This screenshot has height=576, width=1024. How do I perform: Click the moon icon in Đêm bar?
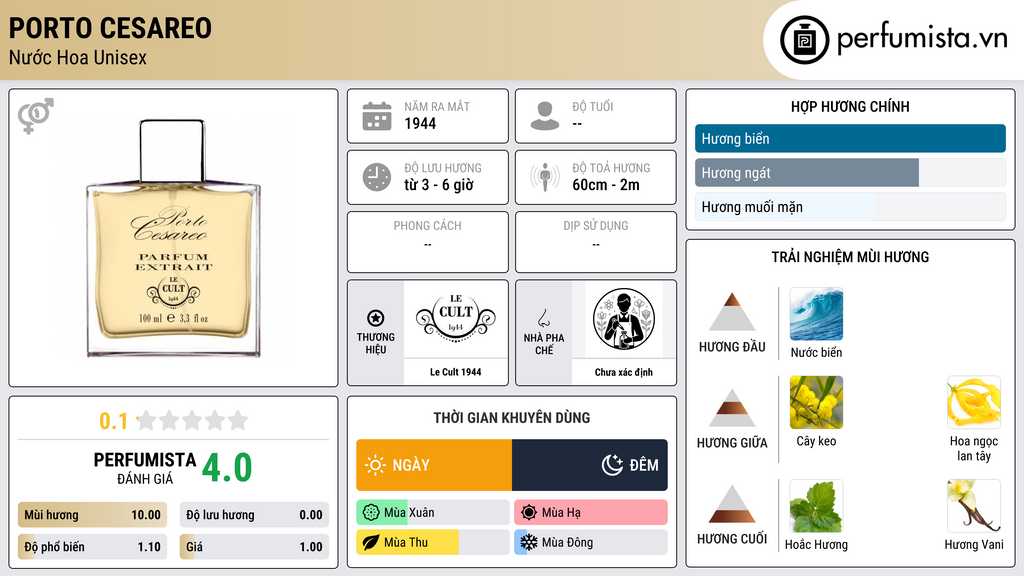pyautogui.click(x=612, y=465)
